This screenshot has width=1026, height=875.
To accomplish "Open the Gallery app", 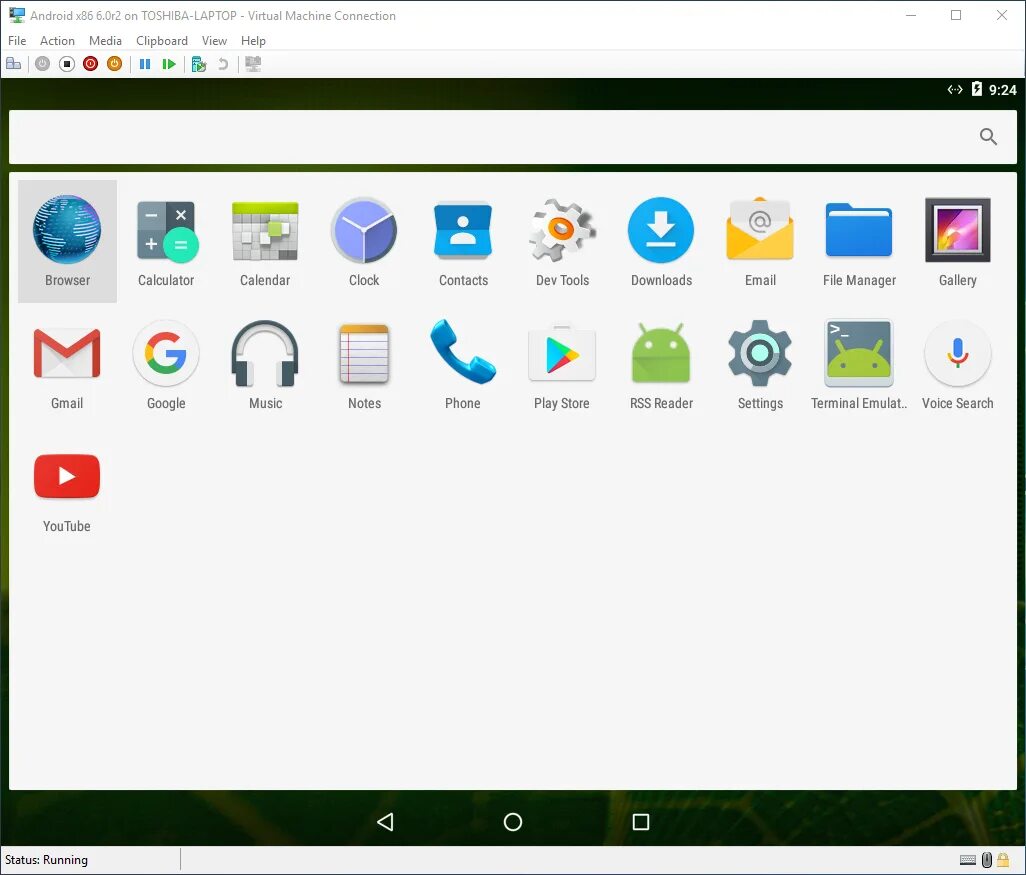I will pyautogui.click(x=958, y=241).
